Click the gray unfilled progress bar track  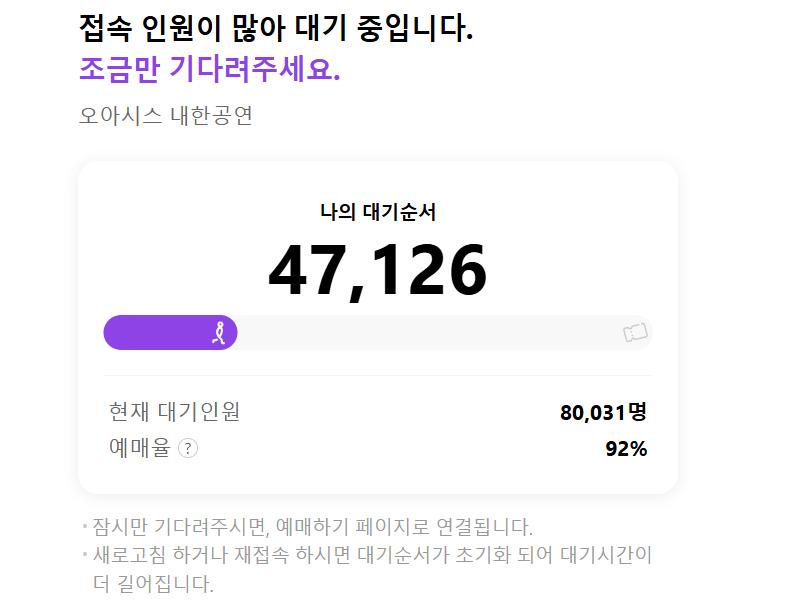(444, 332)
